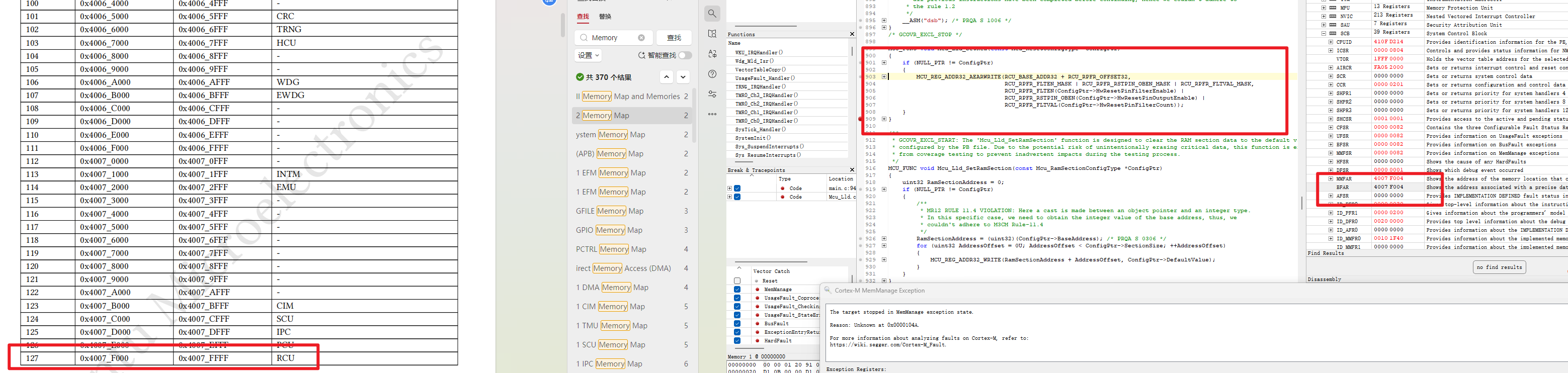Click the 0x4007_F000 address cell
The height and width of the screenshot is (373, 1568).
pyautogui.click(x=124, y=358)
